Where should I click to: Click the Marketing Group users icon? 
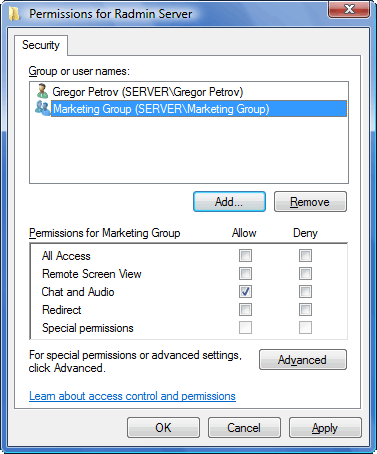click(x=43, y=108)
